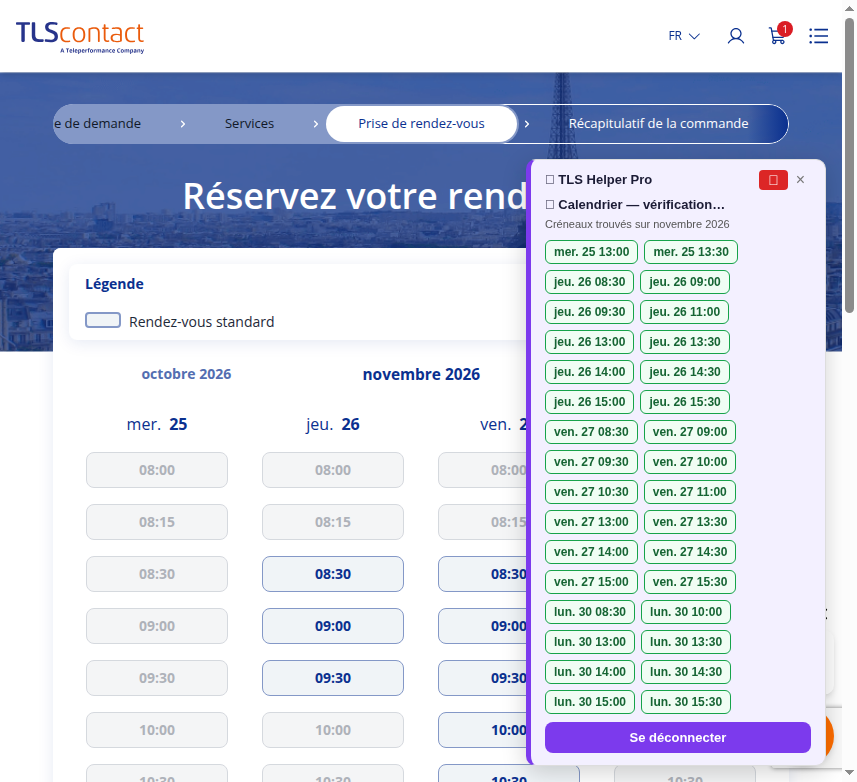Book the jeu. 26 09:30 calendar slot

click(333, 678)
